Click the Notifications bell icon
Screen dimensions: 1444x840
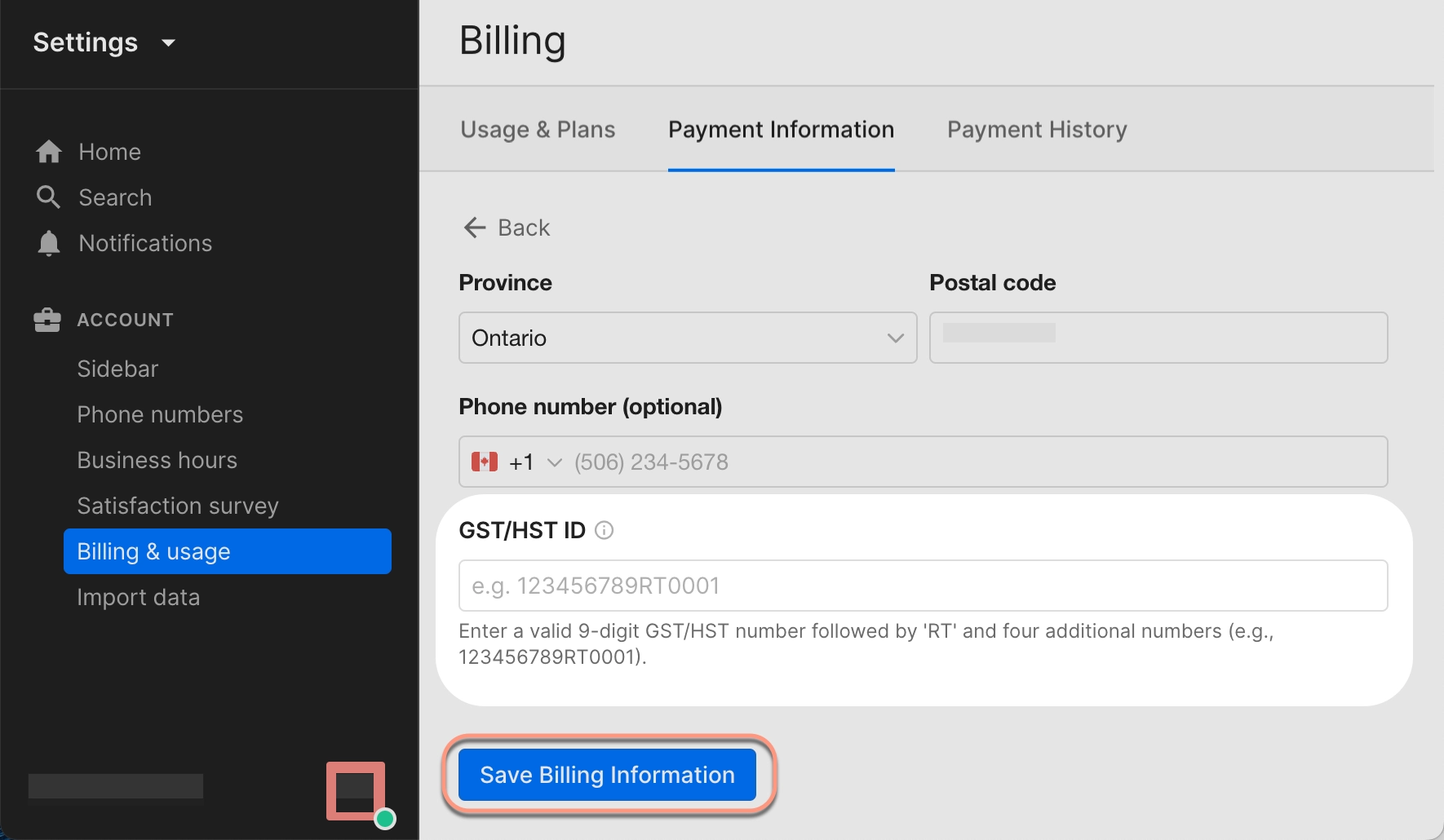tap(48, 242)
